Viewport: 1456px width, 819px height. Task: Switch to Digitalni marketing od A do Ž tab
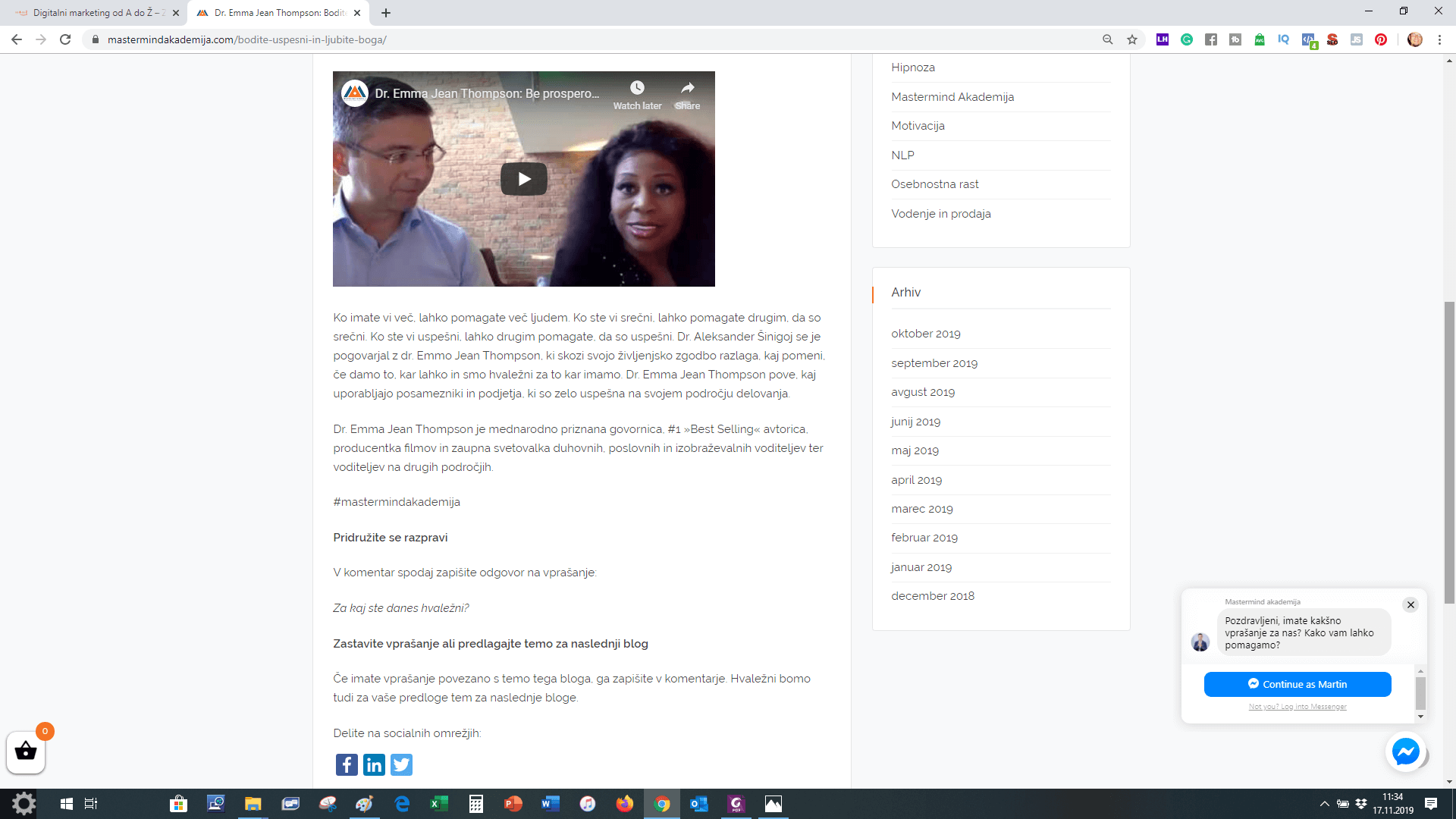95,13
